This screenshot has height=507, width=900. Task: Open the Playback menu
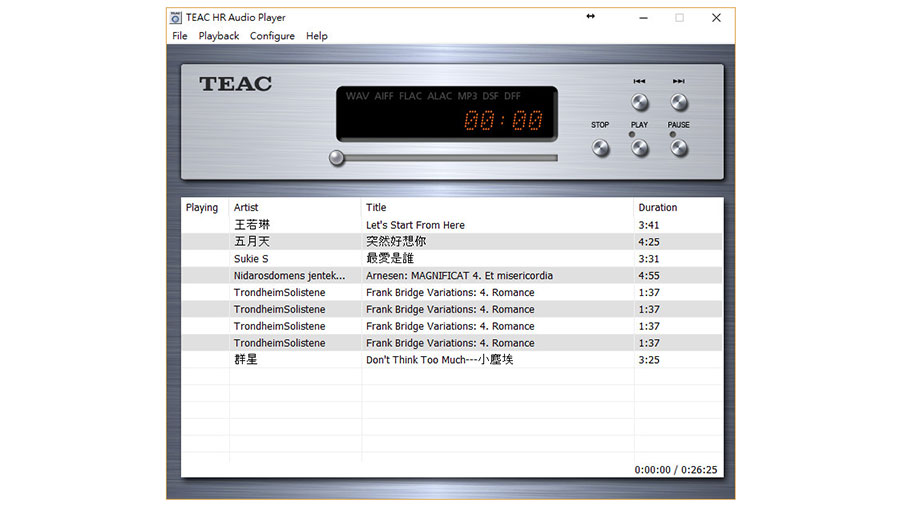219,36
